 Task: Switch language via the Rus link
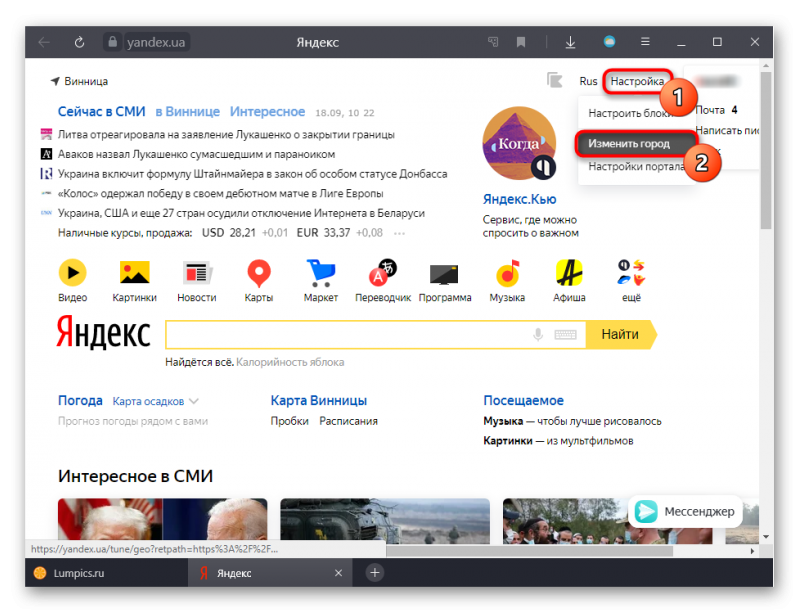tap(588, 81)
